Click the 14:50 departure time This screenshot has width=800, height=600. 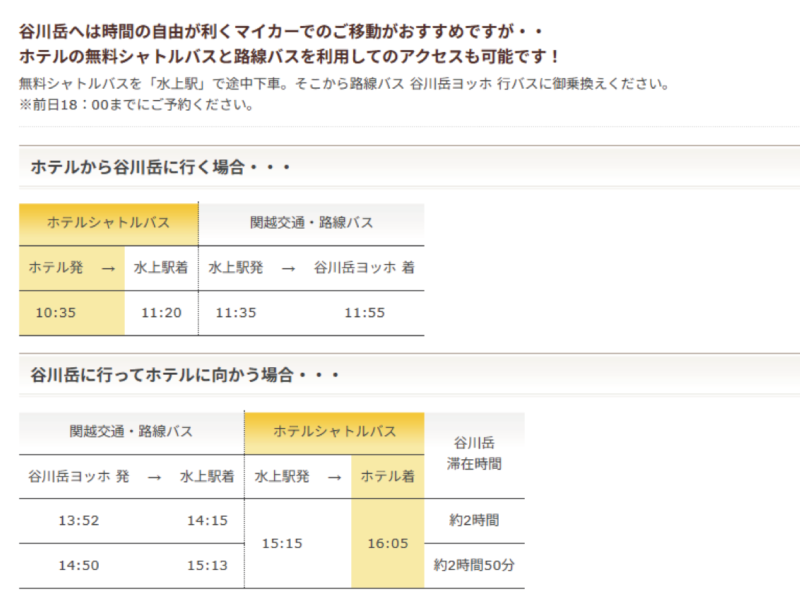point(79,565)
